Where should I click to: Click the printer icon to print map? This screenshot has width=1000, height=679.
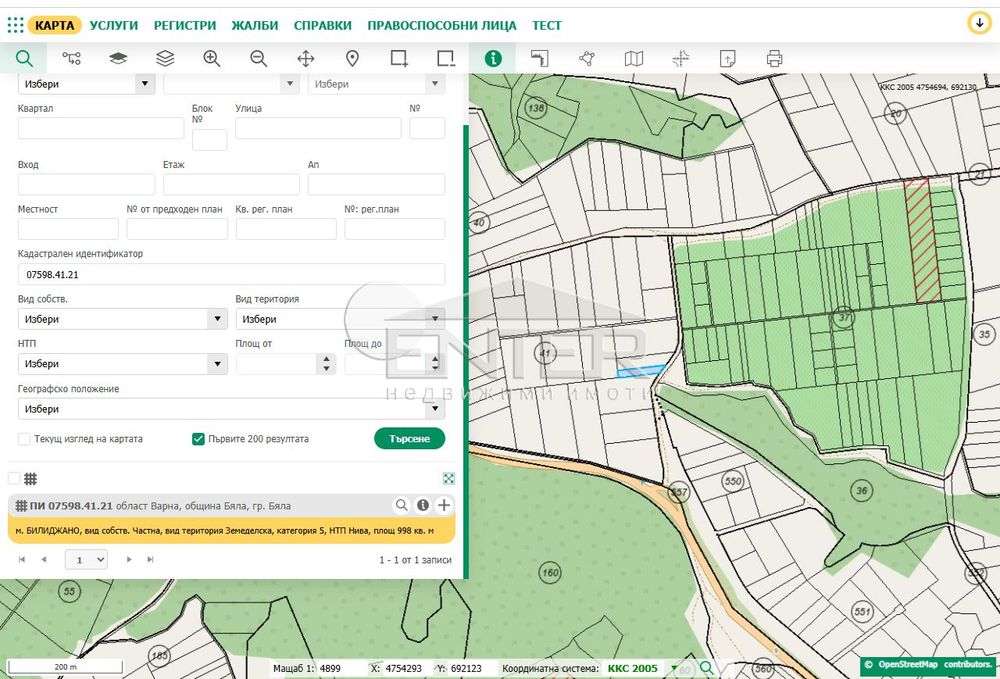click(774, 59)
